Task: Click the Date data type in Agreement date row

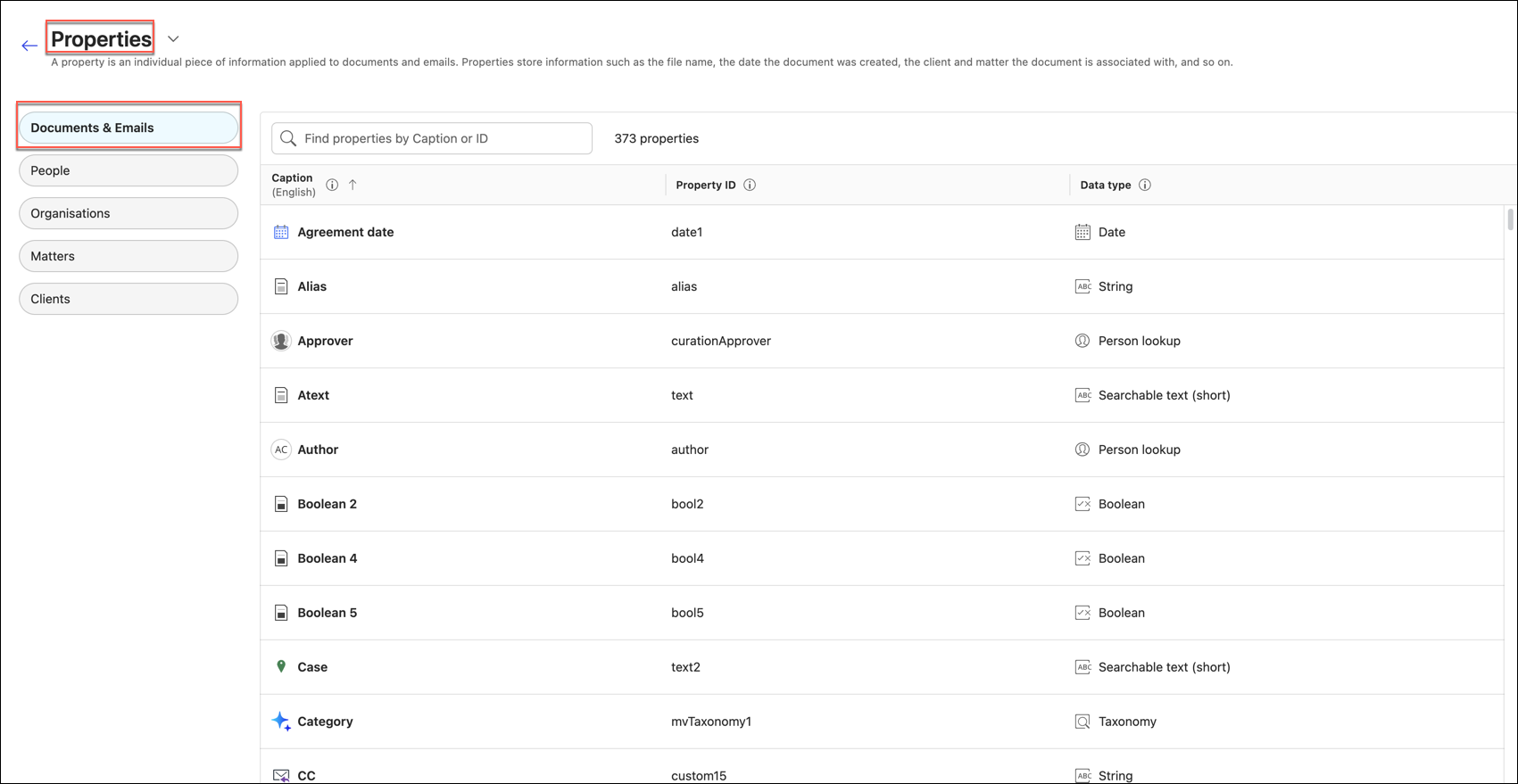Action: point(1112,232)
